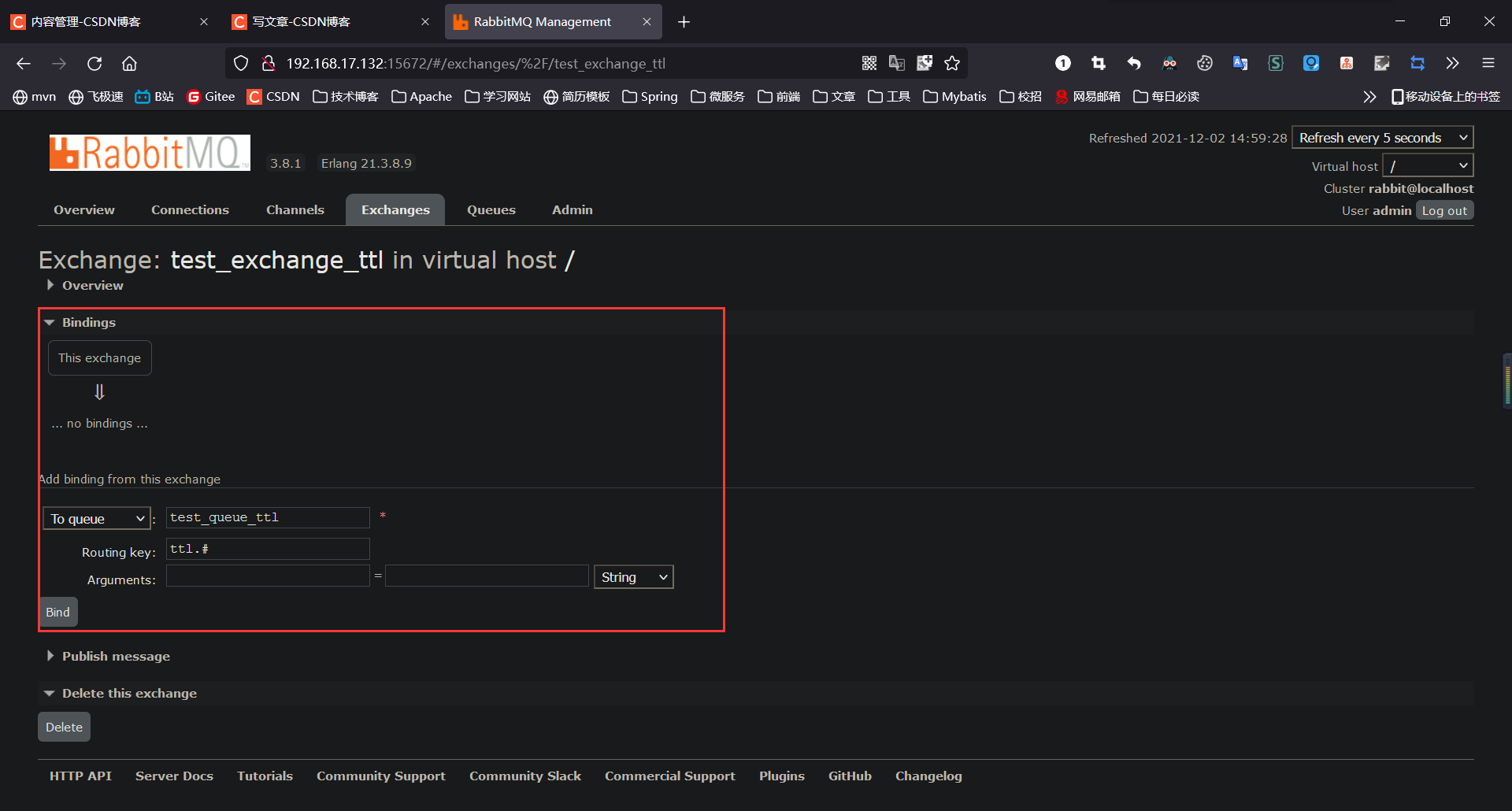
Task: Click the Arguments key input field
Action: point(268,576)
